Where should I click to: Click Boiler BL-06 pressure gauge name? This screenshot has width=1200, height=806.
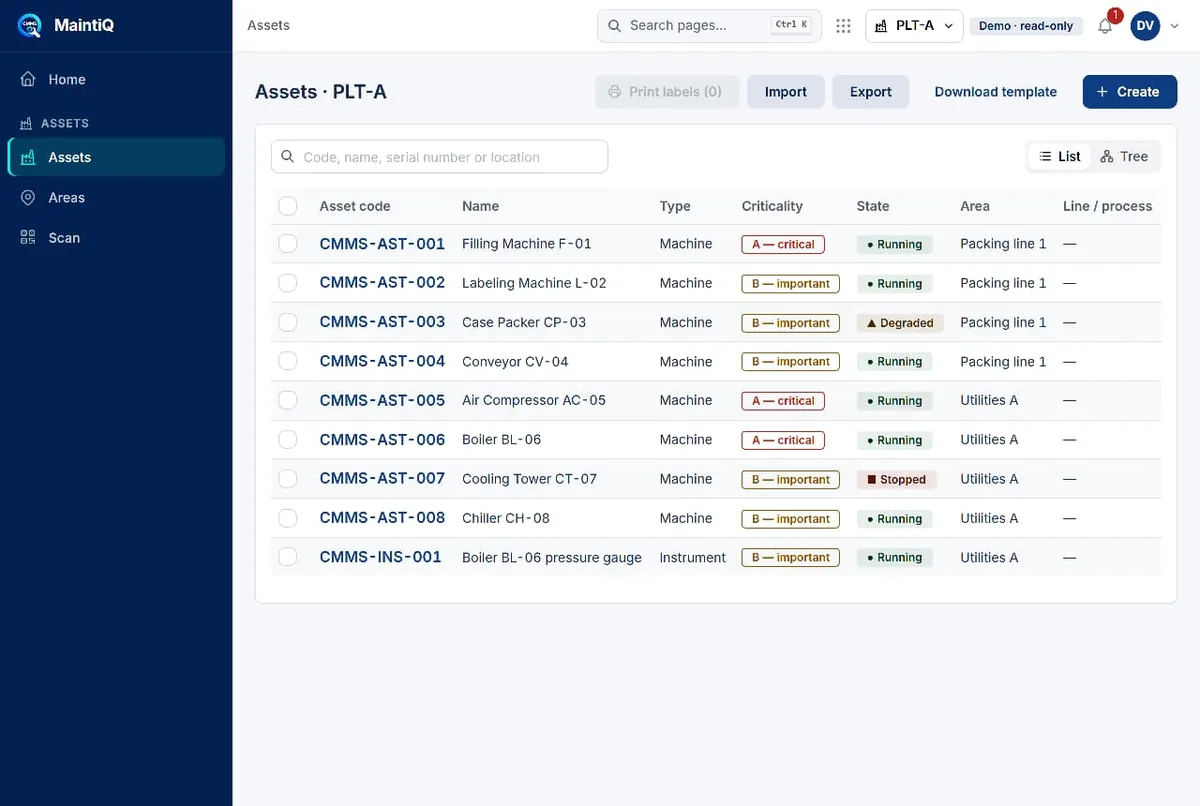click(x=552, y=557)
